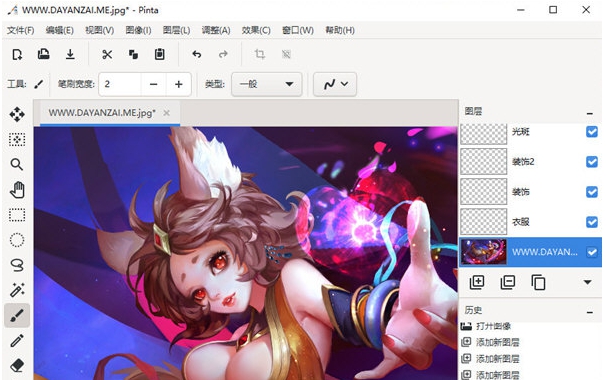Screen dimensions: 606x380
Task: Paste from clipboard icon
Action: [x=160, y=54]
